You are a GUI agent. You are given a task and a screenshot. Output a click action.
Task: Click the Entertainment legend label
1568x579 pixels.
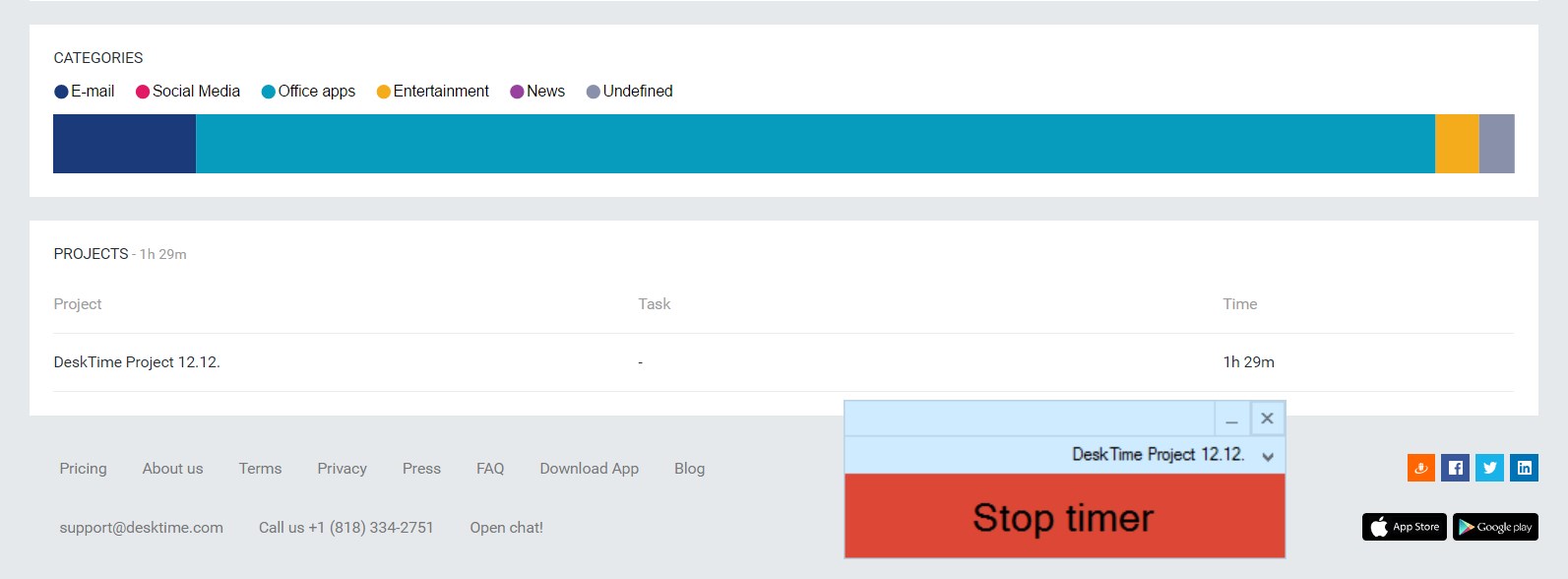(441, 92)
